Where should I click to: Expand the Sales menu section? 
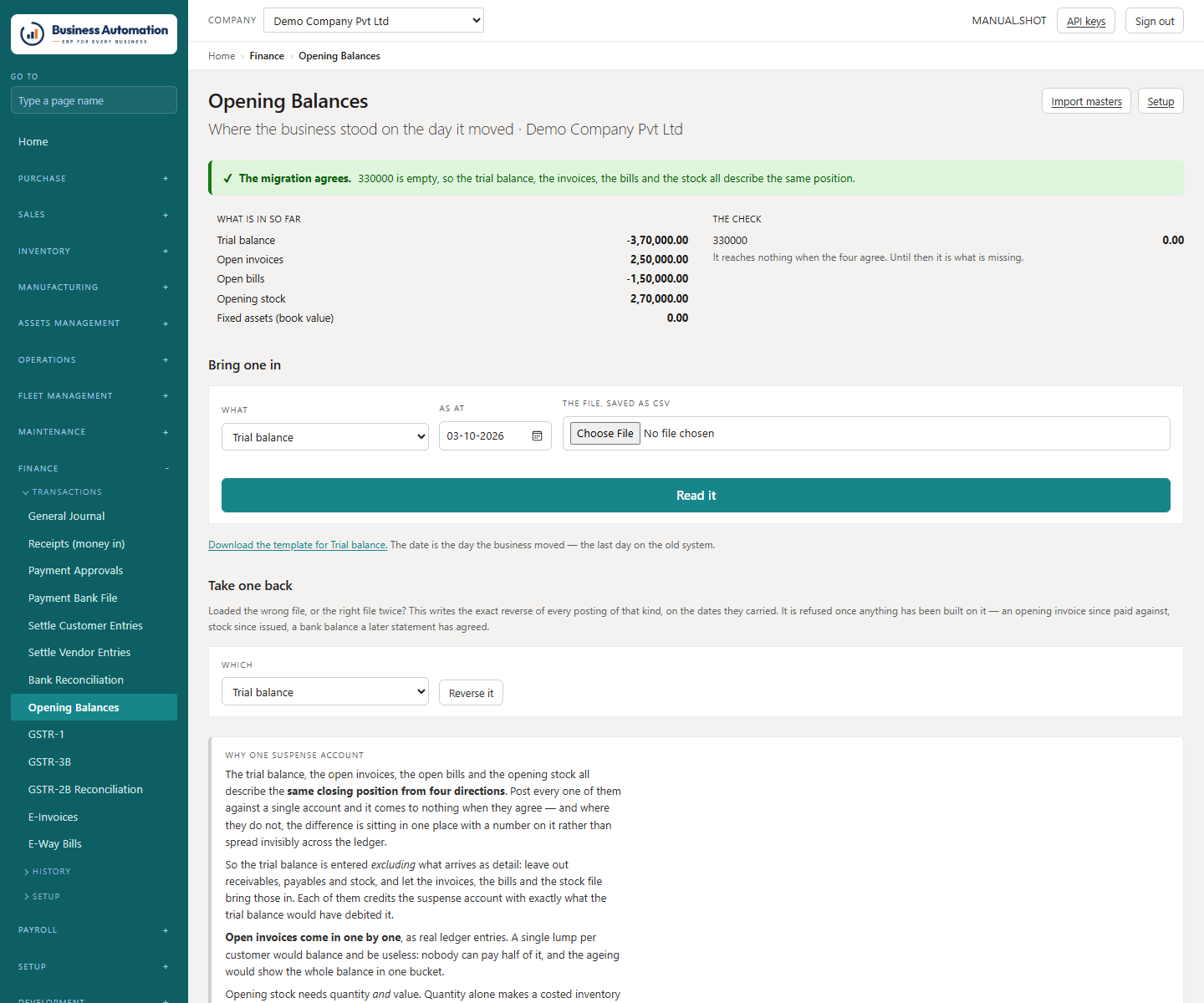click(94, 215)
